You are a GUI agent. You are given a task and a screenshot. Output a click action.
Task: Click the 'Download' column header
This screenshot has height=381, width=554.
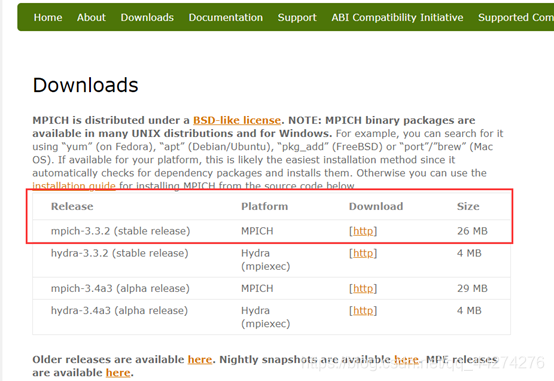pos(376,206)
